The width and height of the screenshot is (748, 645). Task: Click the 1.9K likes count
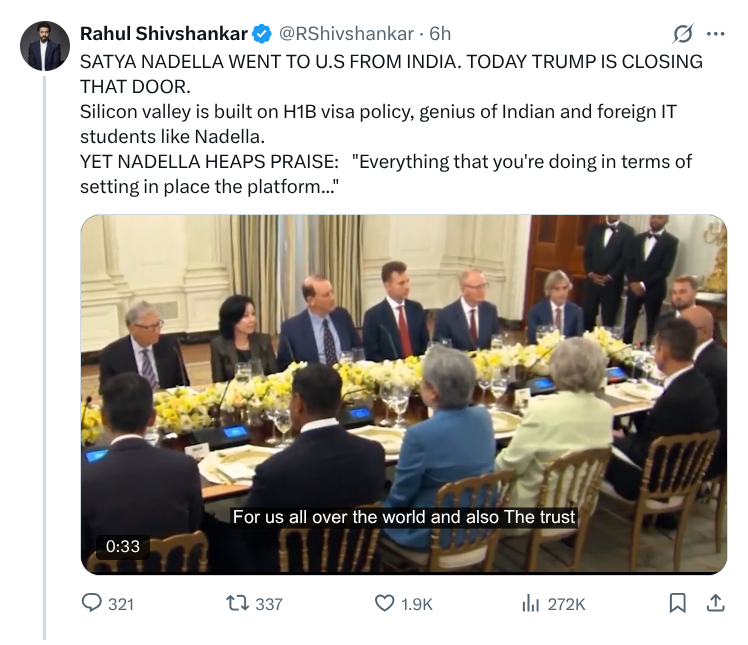(x=416, y=604)
